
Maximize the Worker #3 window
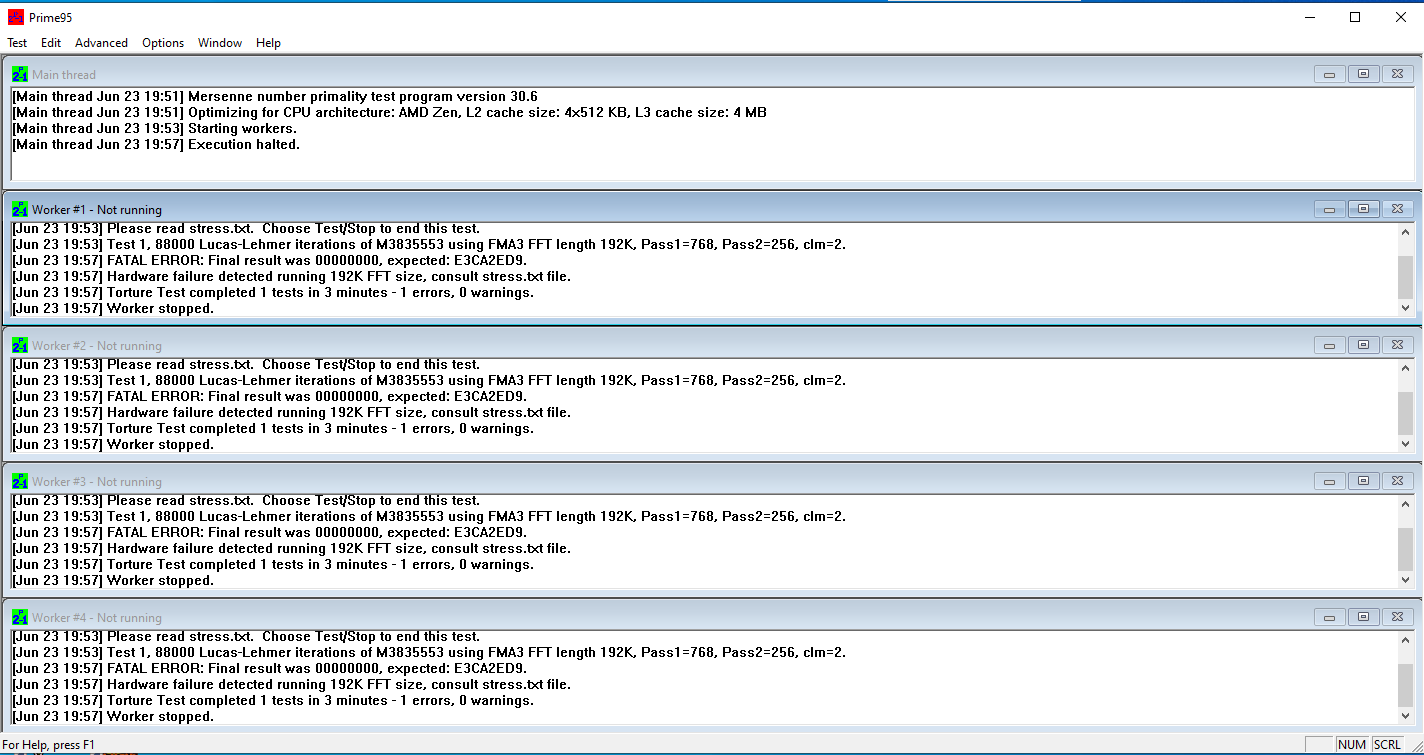point(1363,481)
